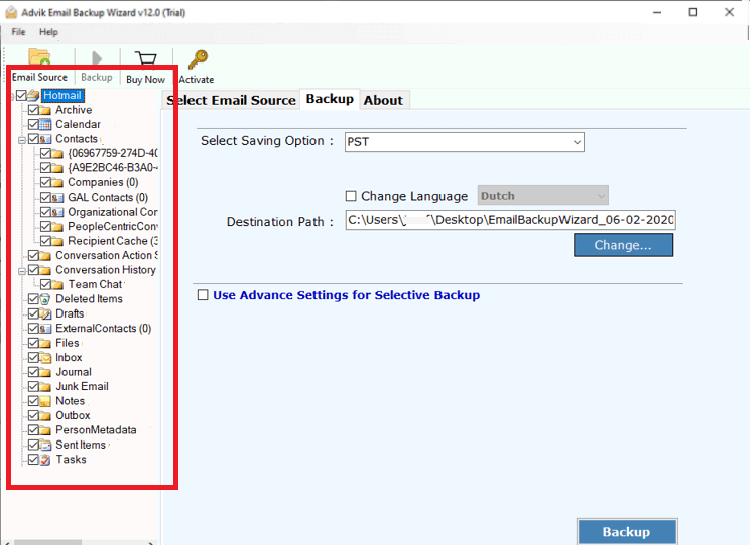This screenshot has width=750, height=545.
Task: Click the Change... destination button
Action: 623,245
